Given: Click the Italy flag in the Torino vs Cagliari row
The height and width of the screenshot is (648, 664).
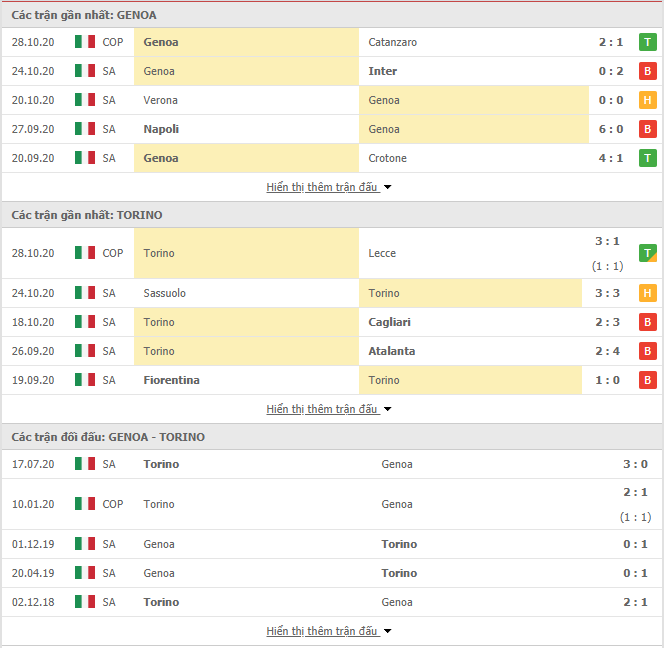Looking at the screenshot, I should click(85, 322).
